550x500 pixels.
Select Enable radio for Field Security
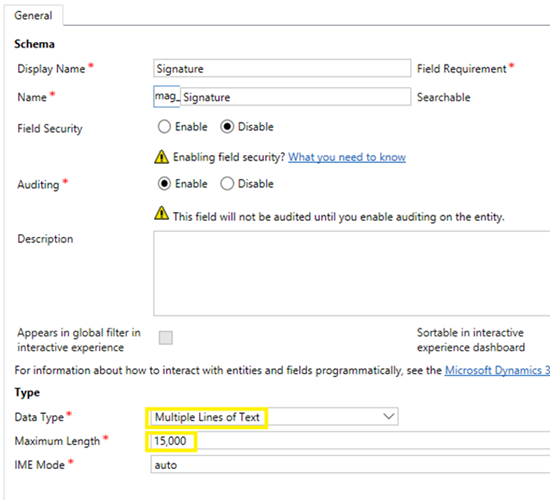[x=164, y=127]
